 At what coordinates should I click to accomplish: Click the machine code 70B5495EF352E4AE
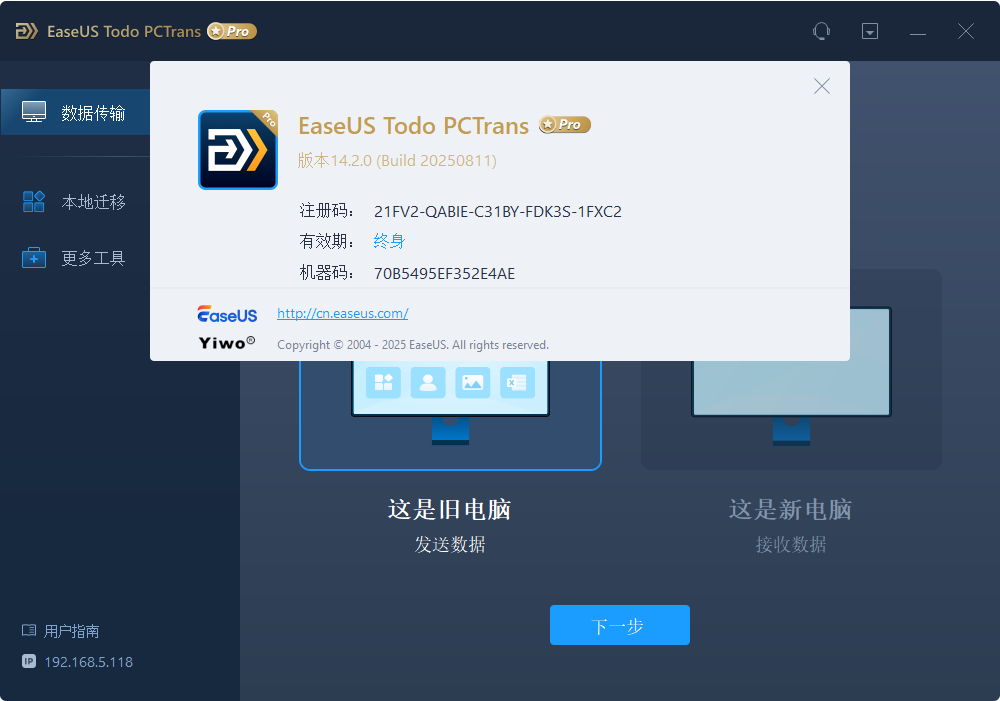tap(445, 274)
